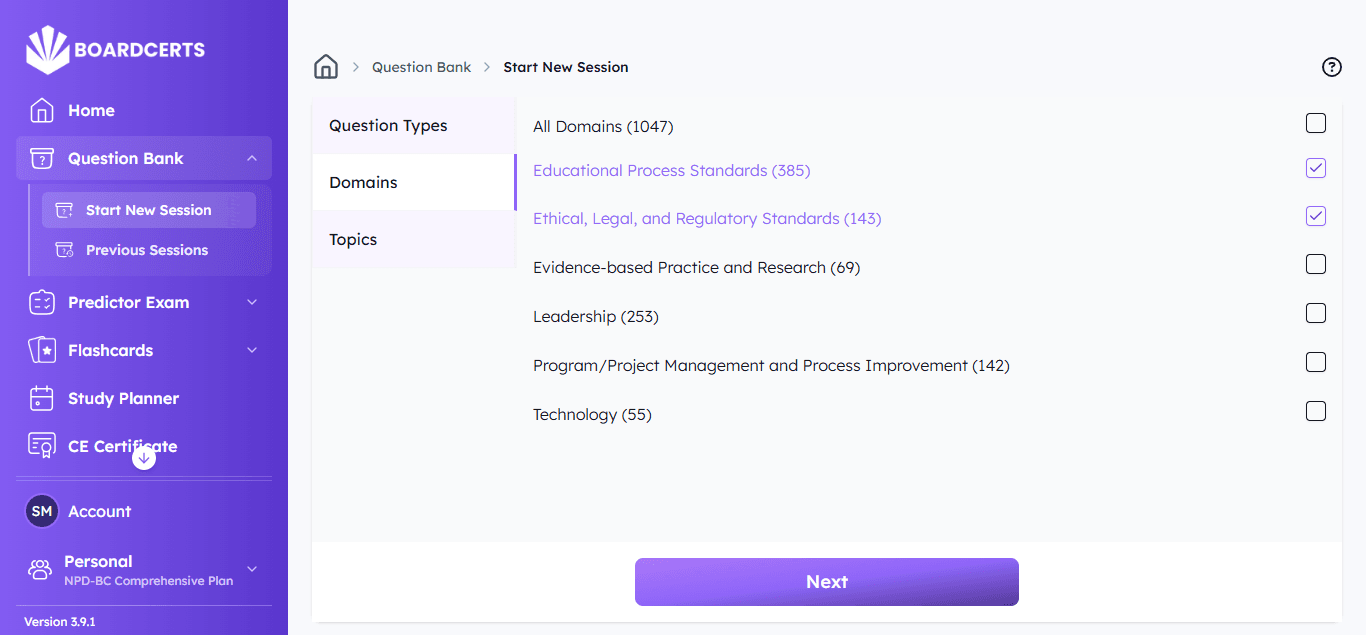Open Previous Sessions in sidebar
This screenshot has width=1366, height=635.
coord(147,250)
